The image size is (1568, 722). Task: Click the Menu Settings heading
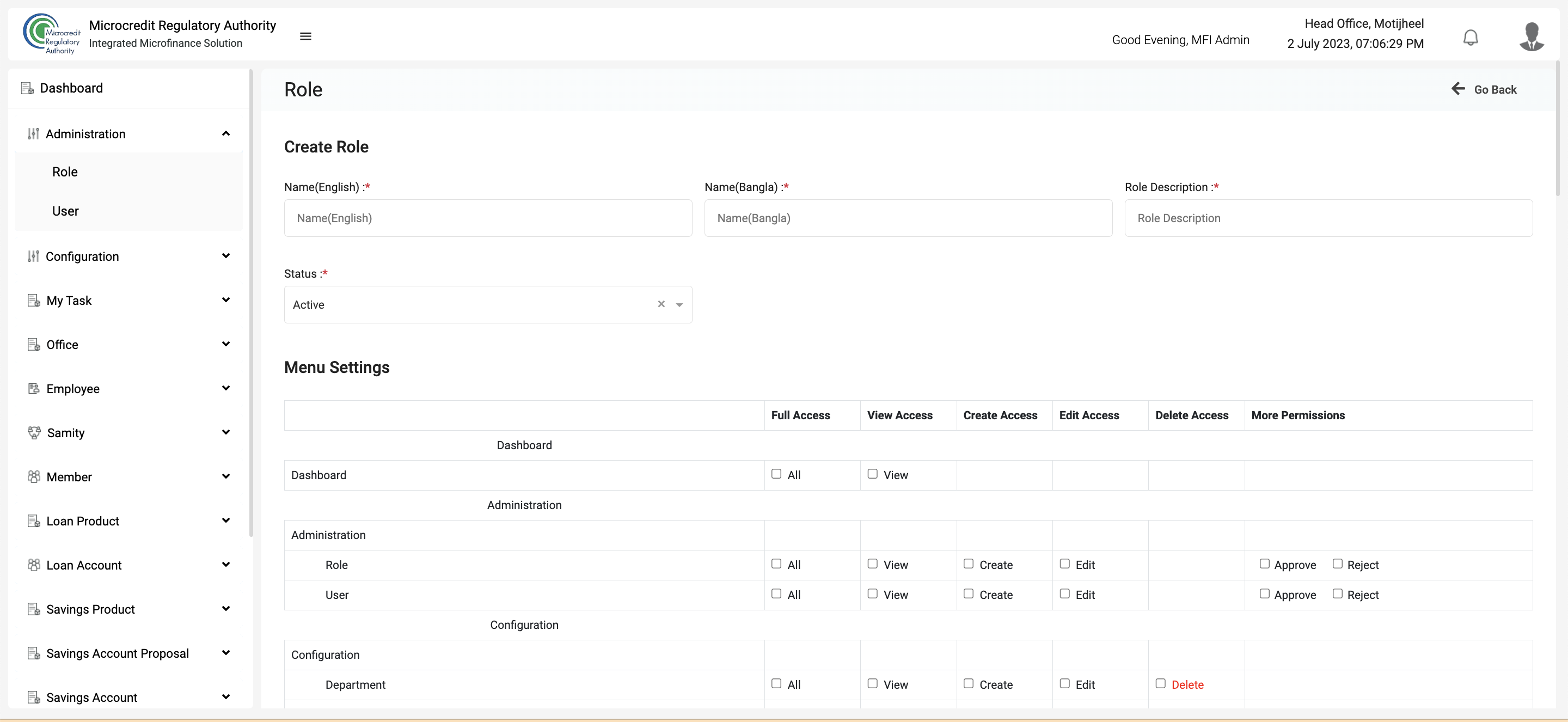pyautogui.click(x=336, y=367)
